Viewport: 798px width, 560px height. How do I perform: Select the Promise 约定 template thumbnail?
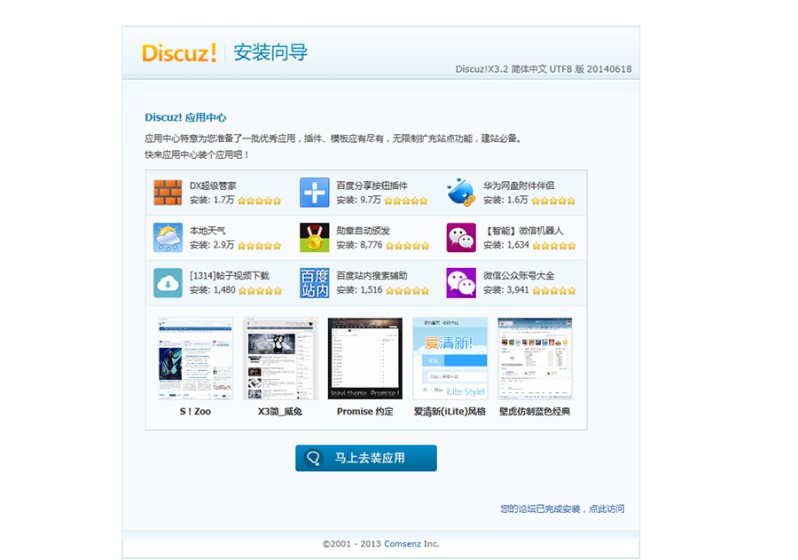click(365, 358)
